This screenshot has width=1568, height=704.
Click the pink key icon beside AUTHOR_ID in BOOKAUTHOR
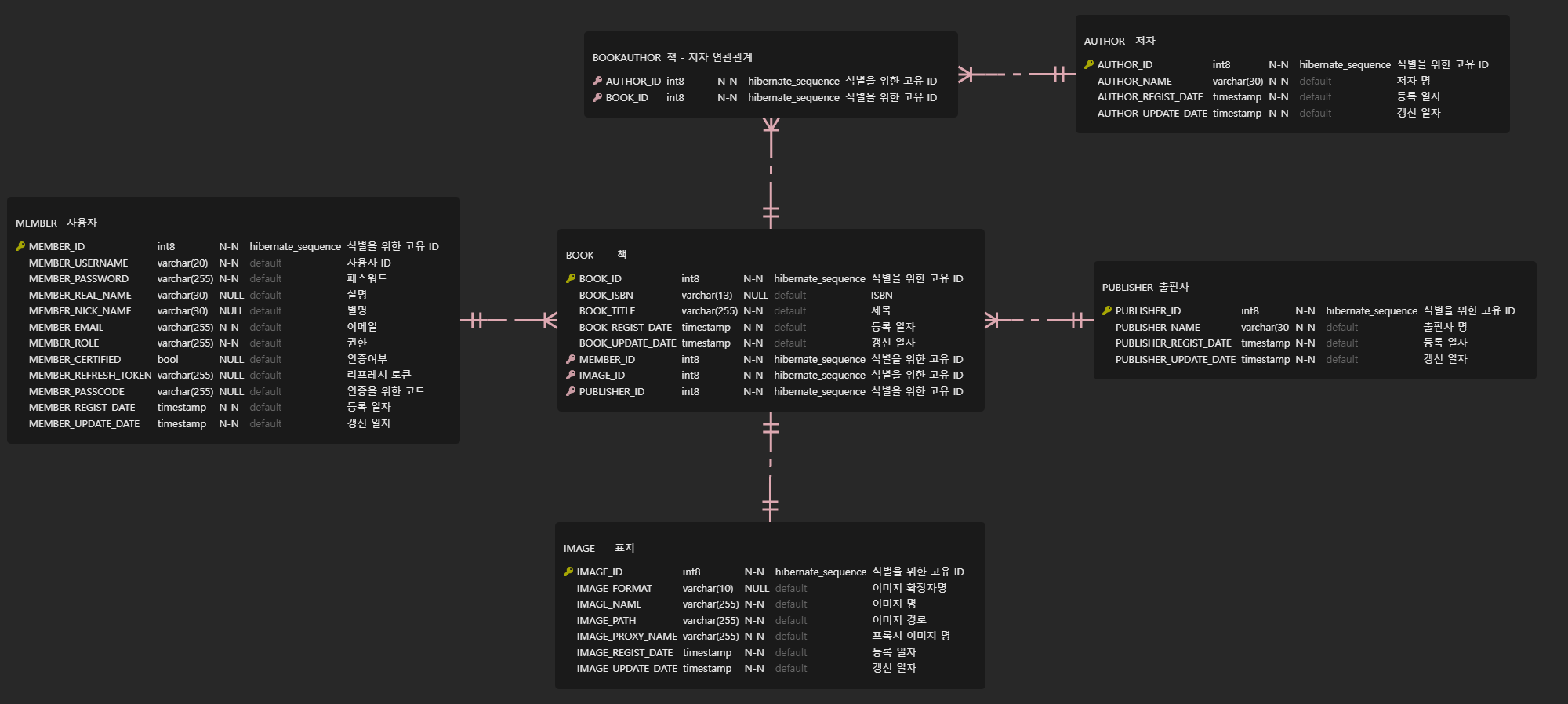597,81
